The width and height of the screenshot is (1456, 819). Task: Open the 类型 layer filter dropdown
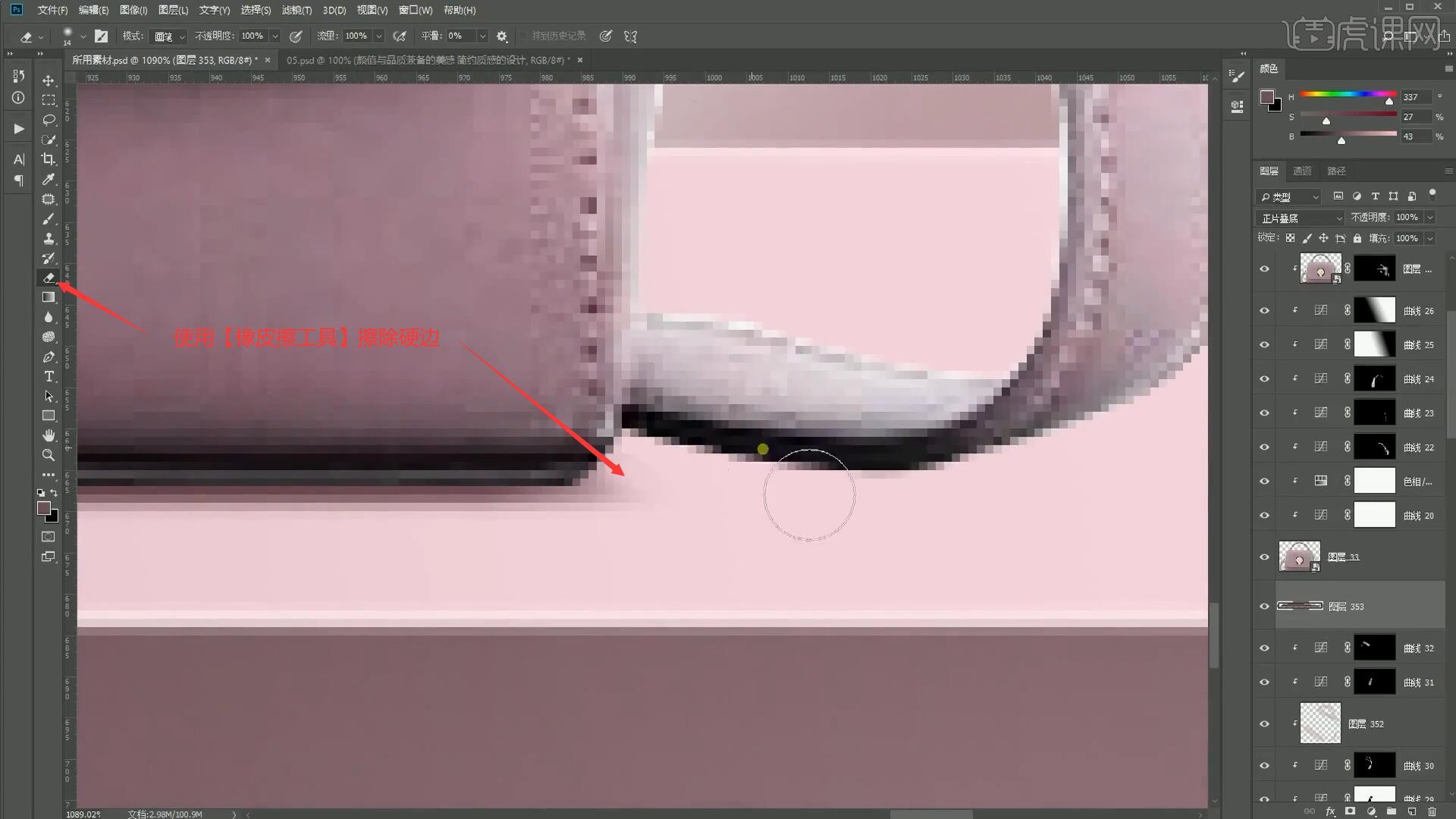[1289, 197]
